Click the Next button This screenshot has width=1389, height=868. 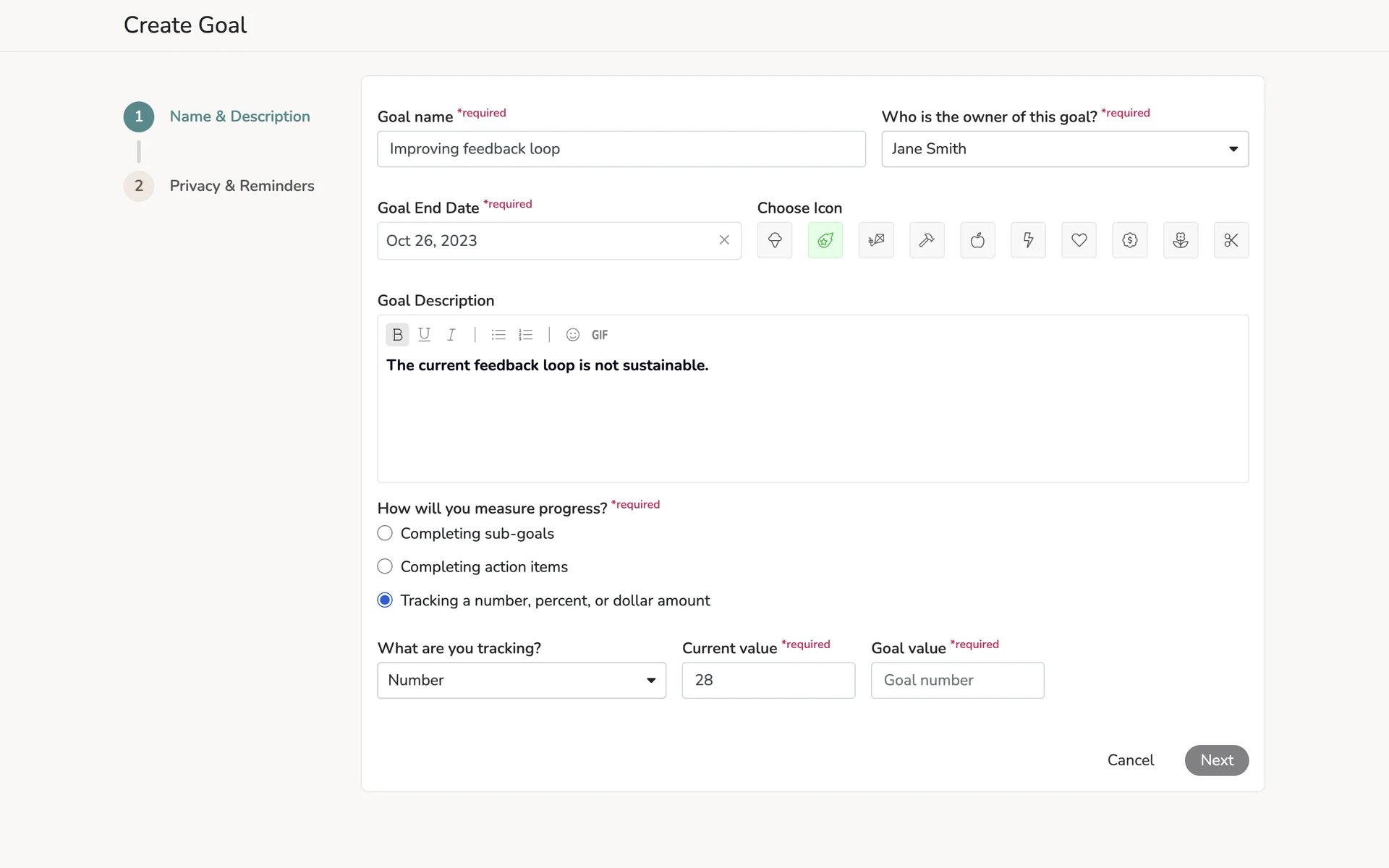[1216, 760]
